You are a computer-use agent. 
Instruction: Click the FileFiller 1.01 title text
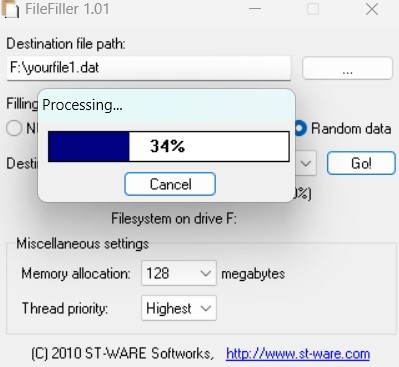[67, 9]
